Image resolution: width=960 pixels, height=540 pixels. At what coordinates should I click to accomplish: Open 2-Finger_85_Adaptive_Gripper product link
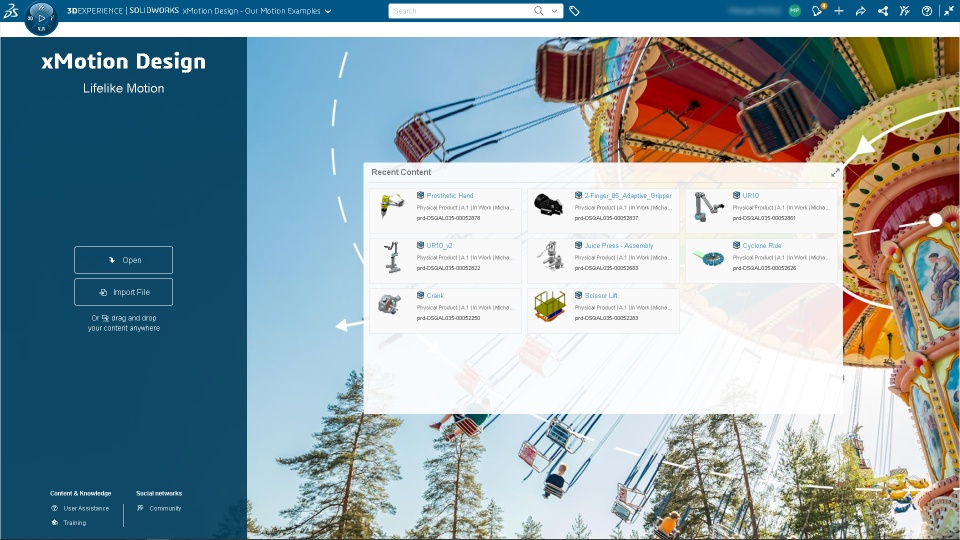pyautogui.click(x=628, y=196)
